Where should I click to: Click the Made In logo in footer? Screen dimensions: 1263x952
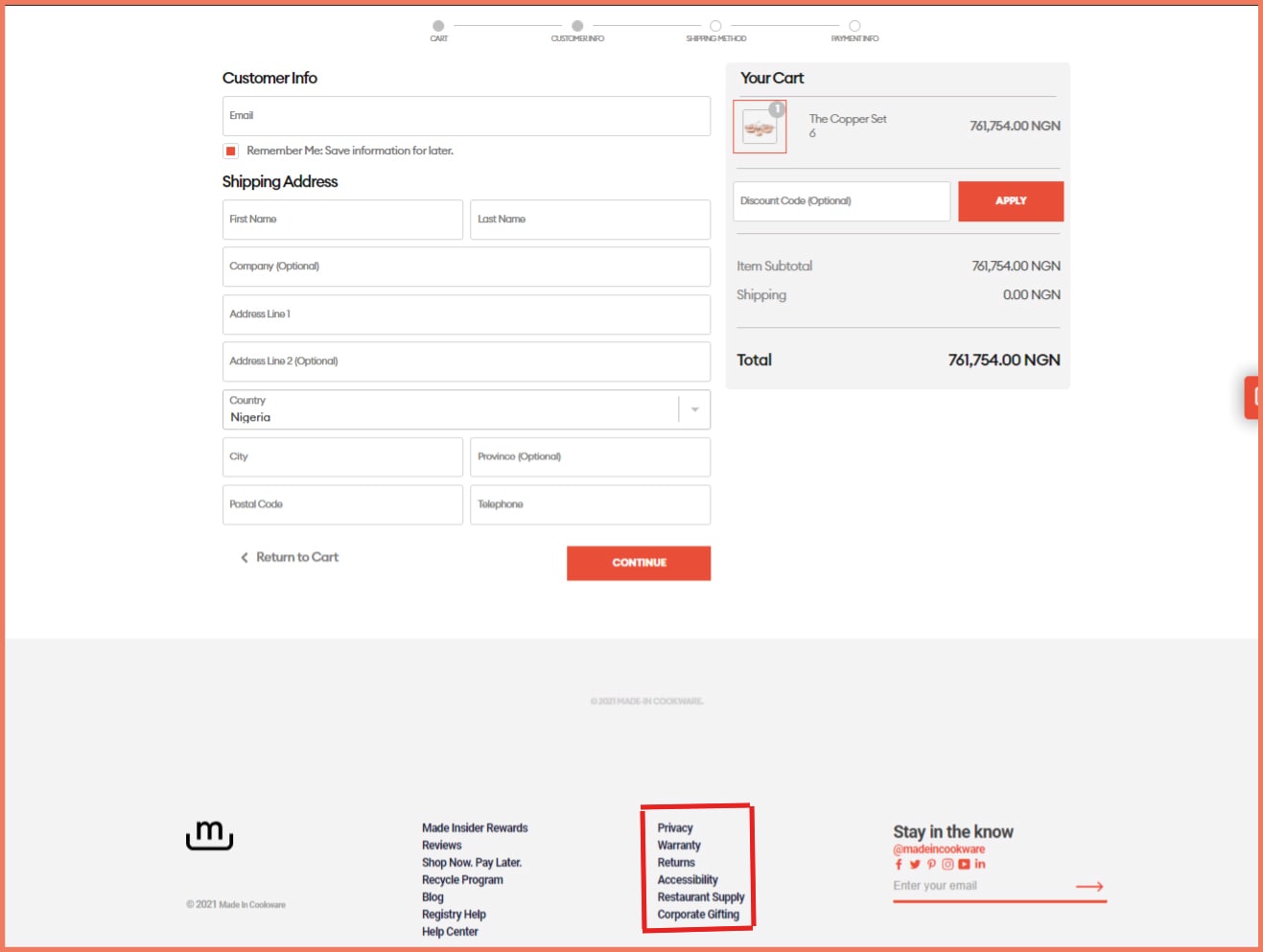tap(209, 835)
